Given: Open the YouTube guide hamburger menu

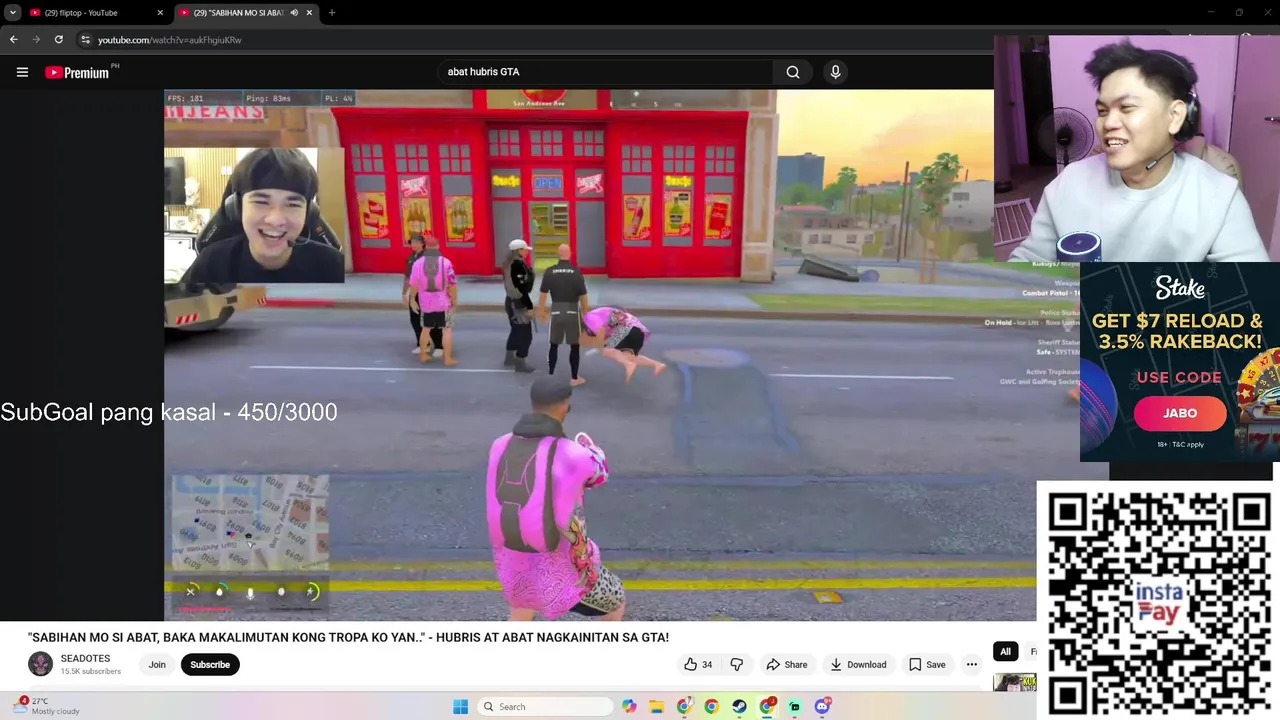Looking at the screenshot, I should [x=22, y=72].
